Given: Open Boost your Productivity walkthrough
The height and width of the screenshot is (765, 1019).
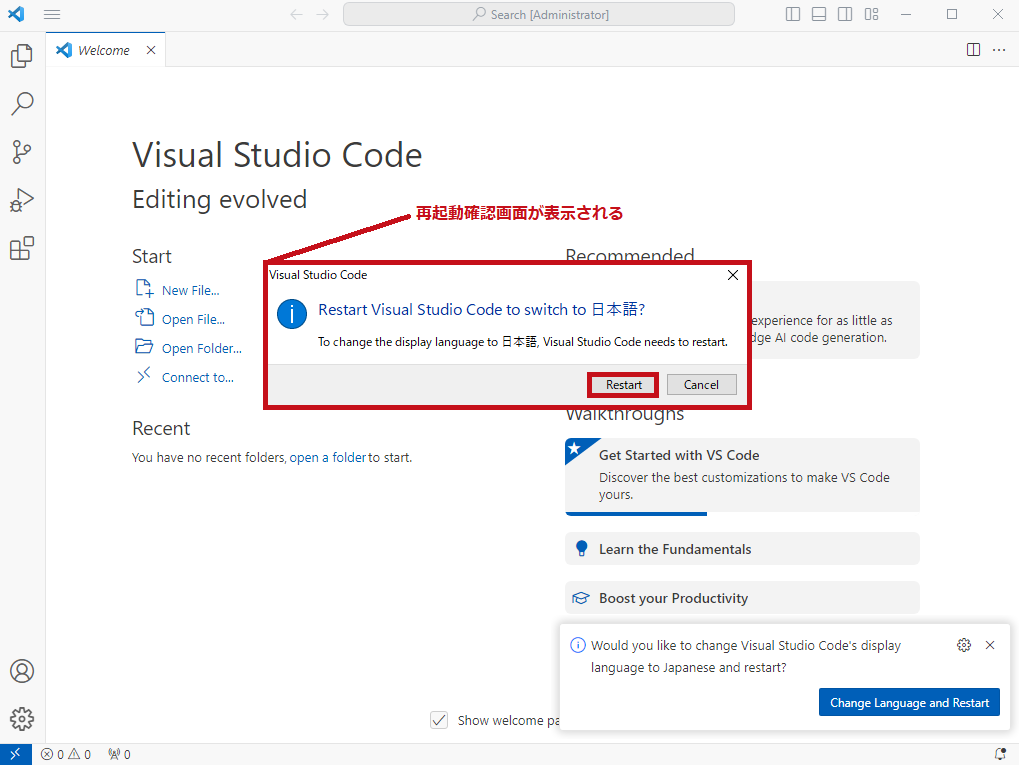Looking at the screenshot, I should 742,598.
